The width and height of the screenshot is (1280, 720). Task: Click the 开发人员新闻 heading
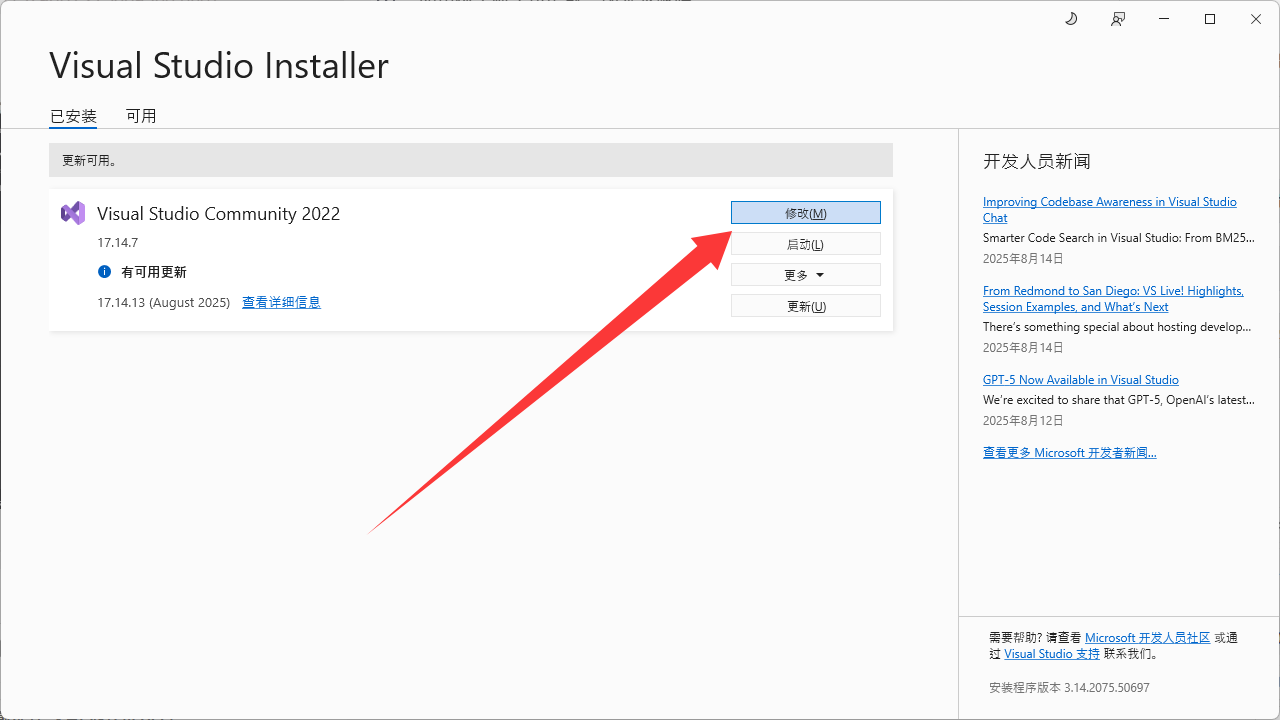[1037, 161]
